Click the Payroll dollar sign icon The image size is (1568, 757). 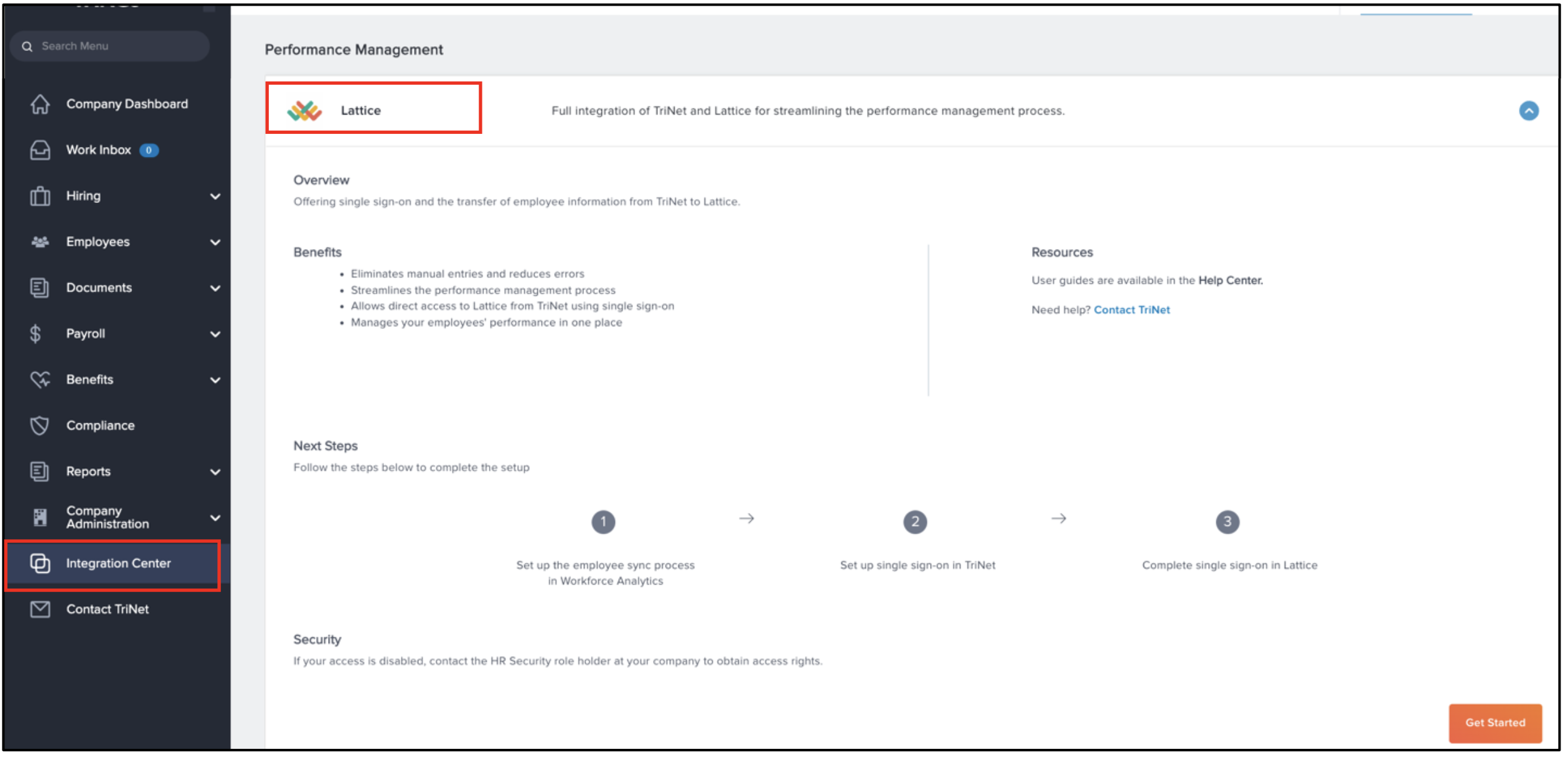tap(36, 334)
